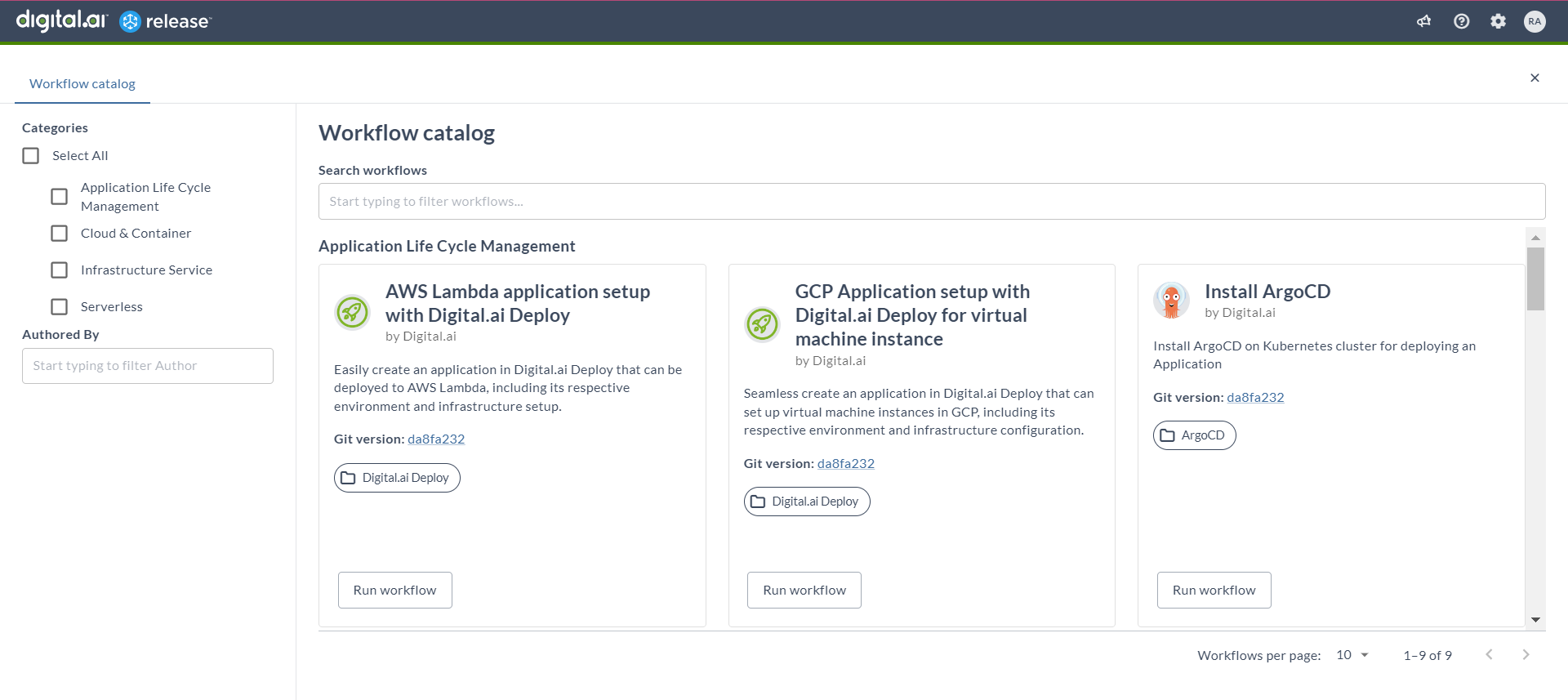
Task: Click the digital.ai logo in header
Action: pos(61,20)
